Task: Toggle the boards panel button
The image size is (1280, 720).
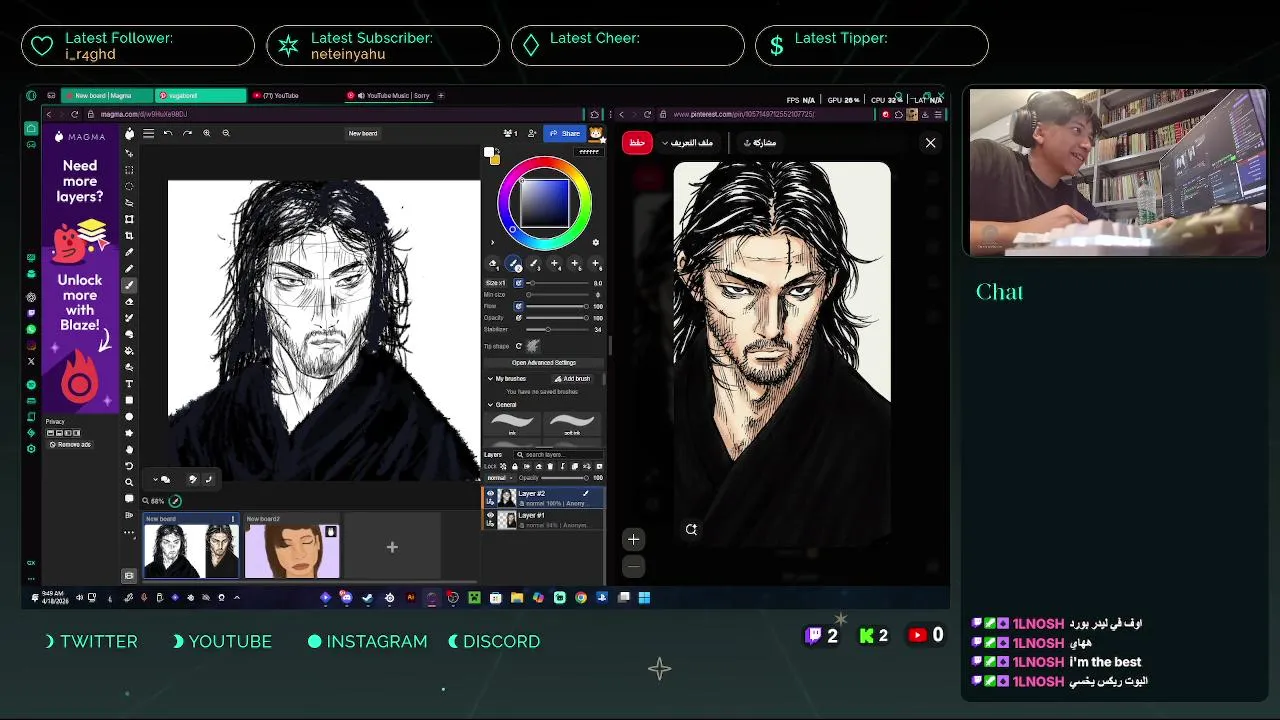Action: [129, 575]
